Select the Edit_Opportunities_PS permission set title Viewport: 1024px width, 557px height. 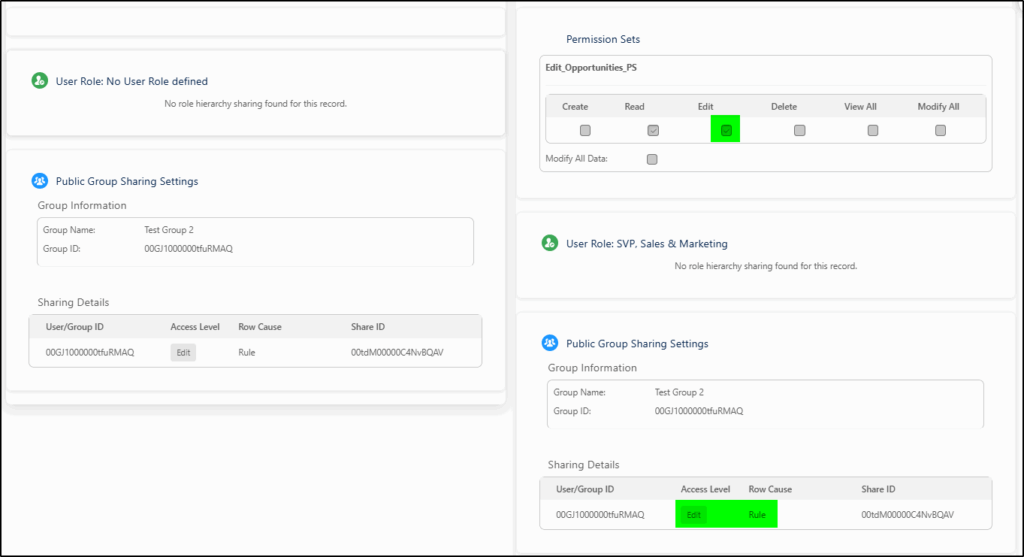click(x=592, y=68)
